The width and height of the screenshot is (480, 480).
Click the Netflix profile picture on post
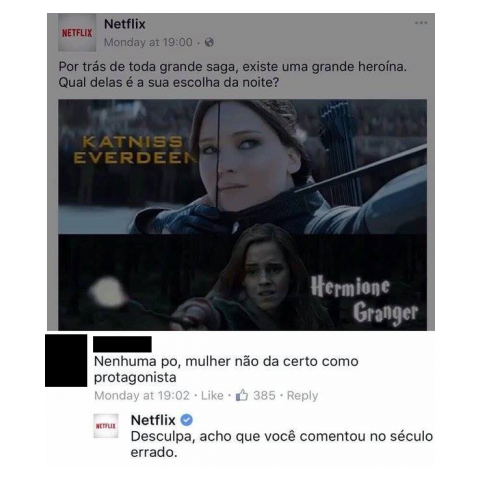(x=77, y=33)
